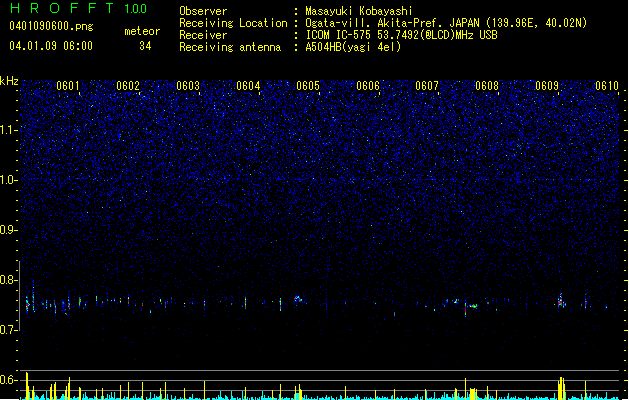Click the date stamp 04.01.09 06:00
The width and height of the screenshot is (629, 400).
pos(51,46)
